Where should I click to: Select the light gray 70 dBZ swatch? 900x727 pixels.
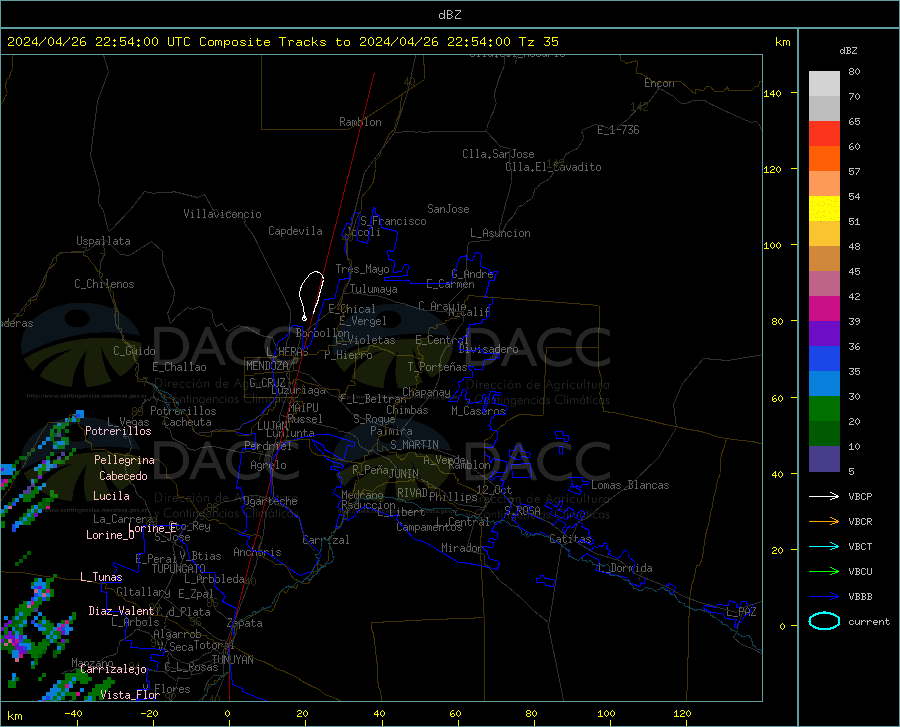(x=824, y=84)
